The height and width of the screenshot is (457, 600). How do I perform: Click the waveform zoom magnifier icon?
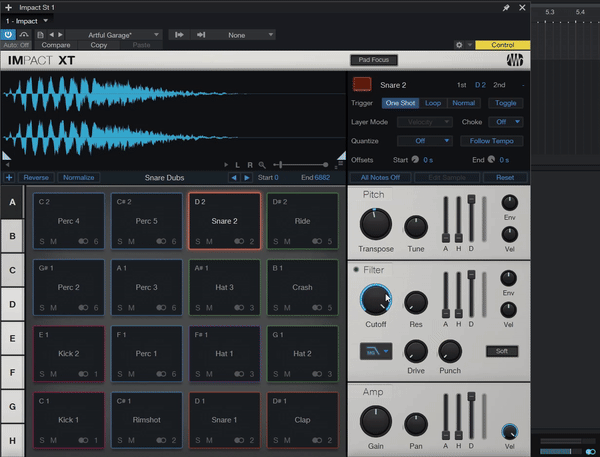[262, 165]
